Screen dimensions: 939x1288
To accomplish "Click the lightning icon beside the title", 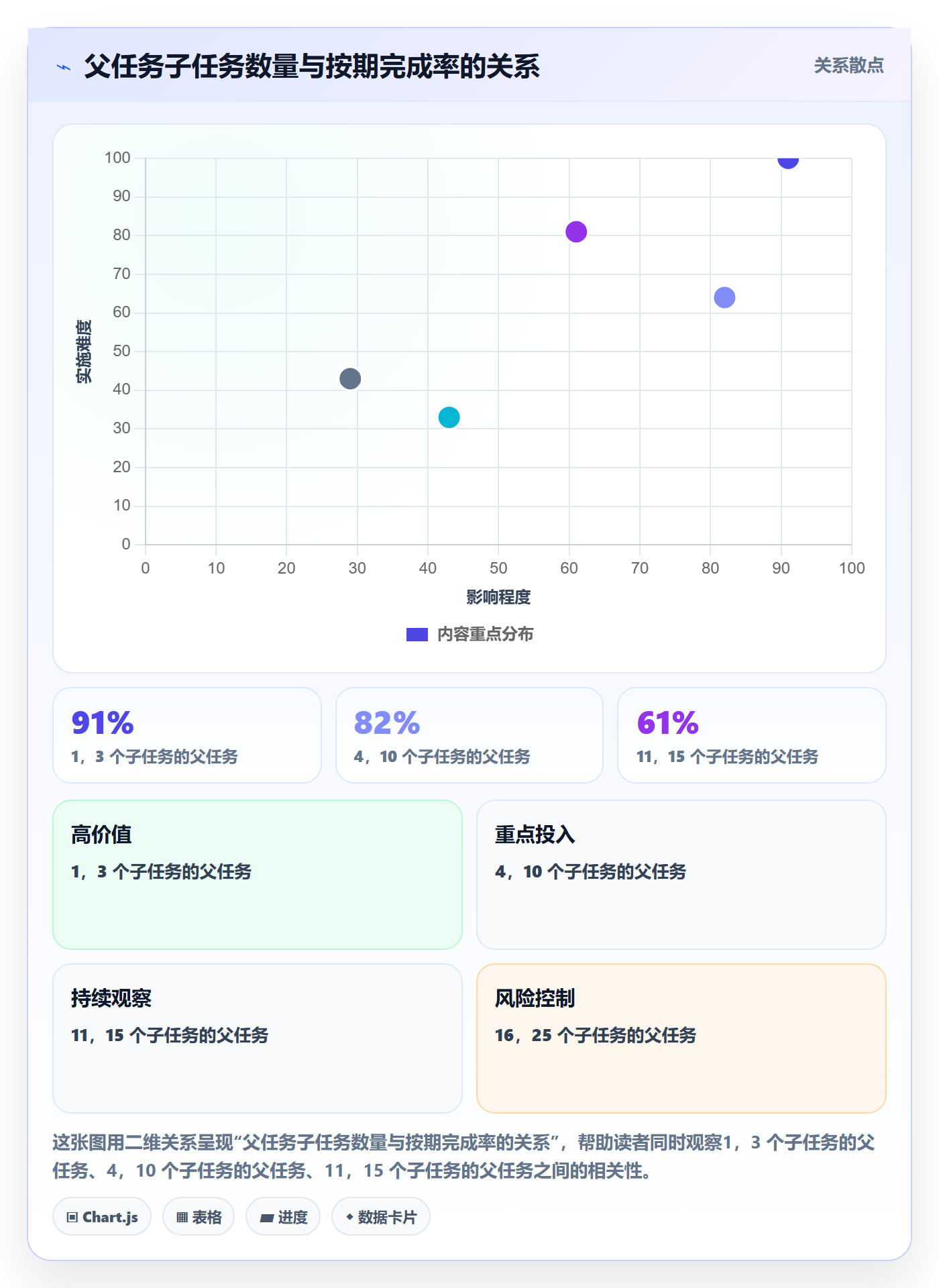I will (64, 67).
